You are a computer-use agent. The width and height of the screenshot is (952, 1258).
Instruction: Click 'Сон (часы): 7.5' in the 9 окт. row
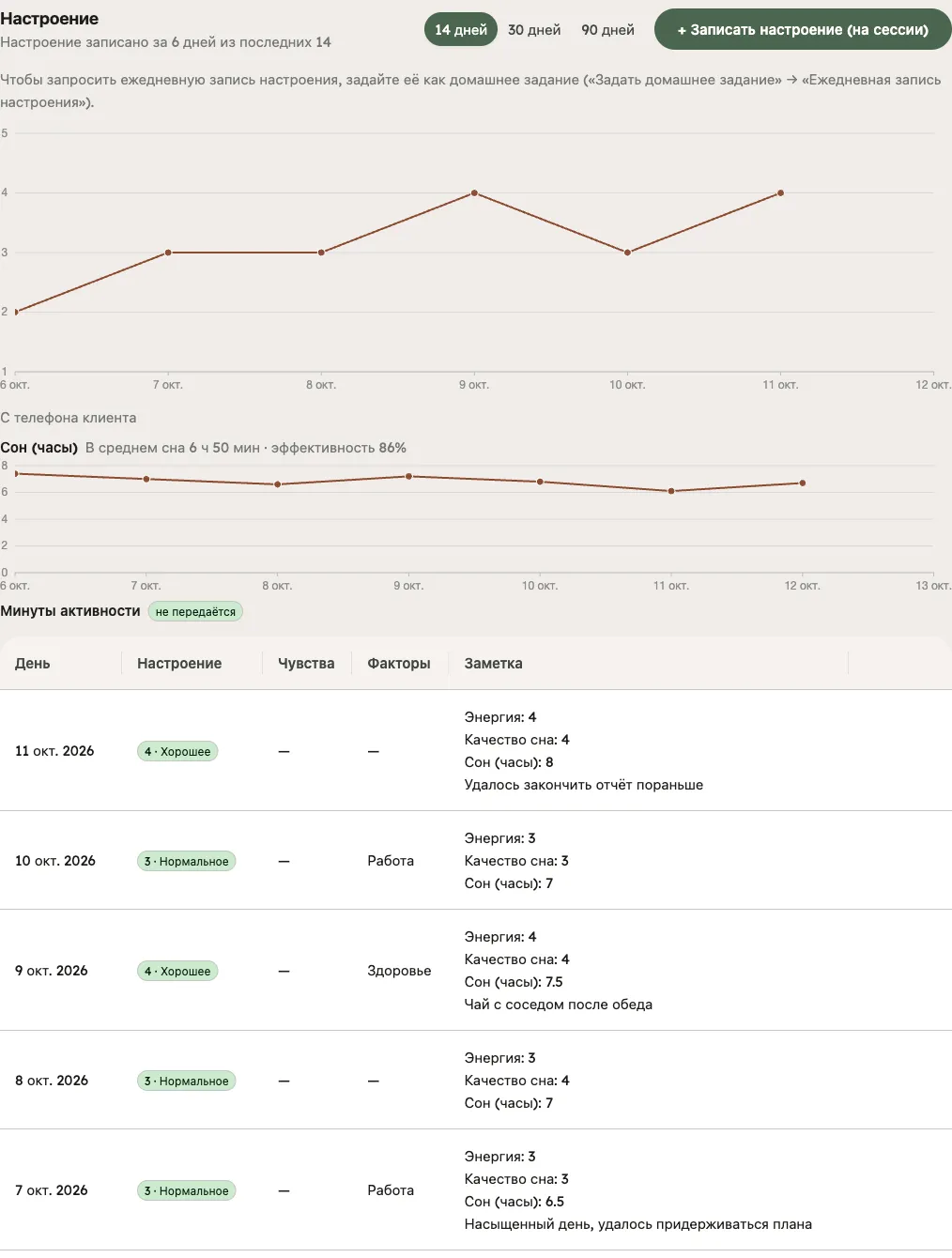coord(514,982)
